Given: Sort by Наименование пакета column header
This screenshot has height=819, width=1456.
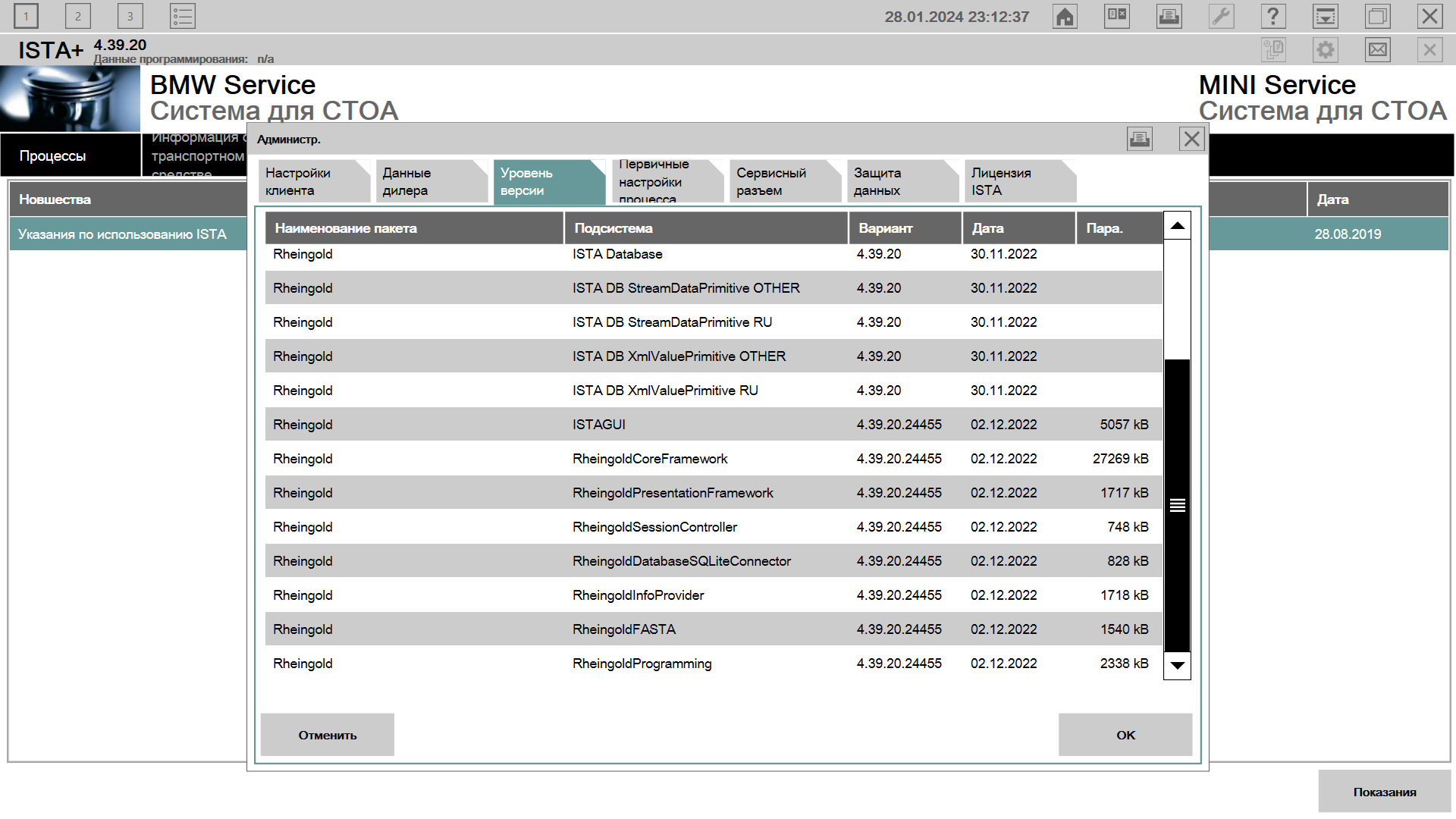Looking at the screenshot, I should (x=414, y=228).
